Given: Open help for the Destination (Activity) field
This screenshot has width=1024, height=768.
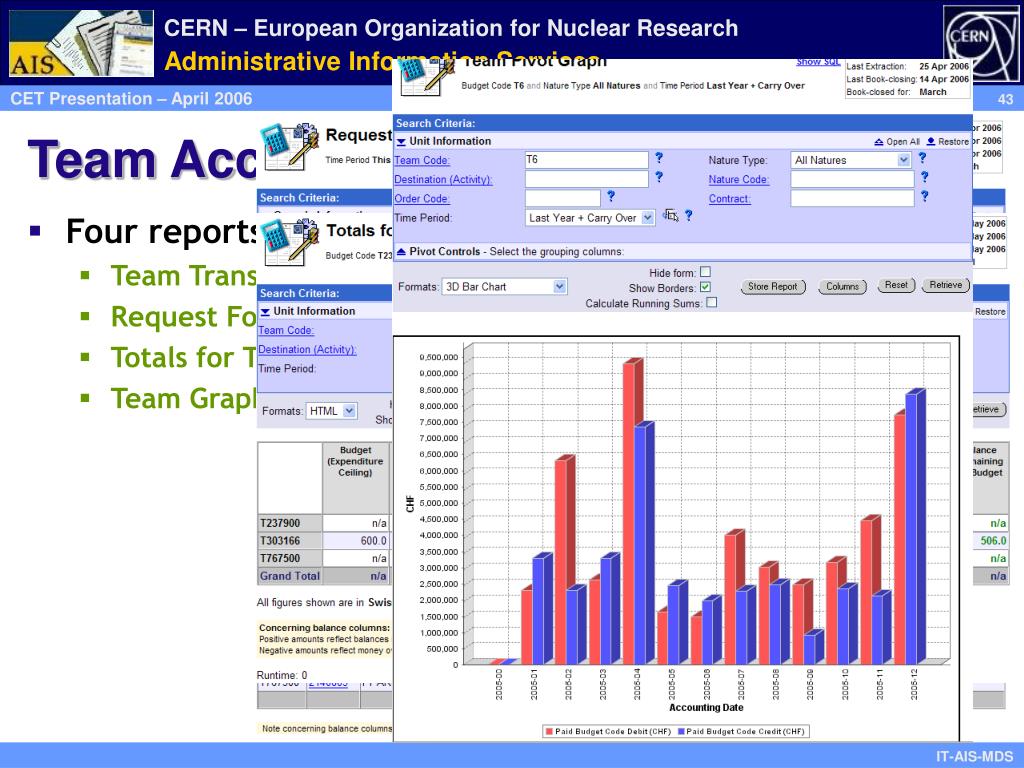Looking at the screenshot, I should 659,177.
